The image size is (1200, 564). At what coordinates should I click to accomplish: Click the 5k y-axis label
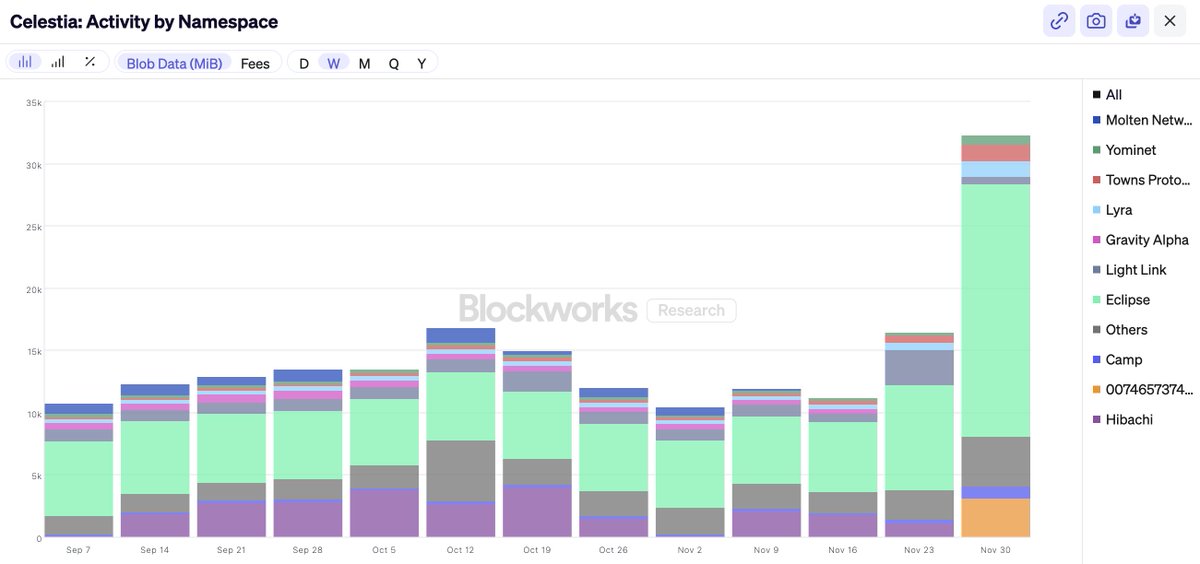(36, 477)
